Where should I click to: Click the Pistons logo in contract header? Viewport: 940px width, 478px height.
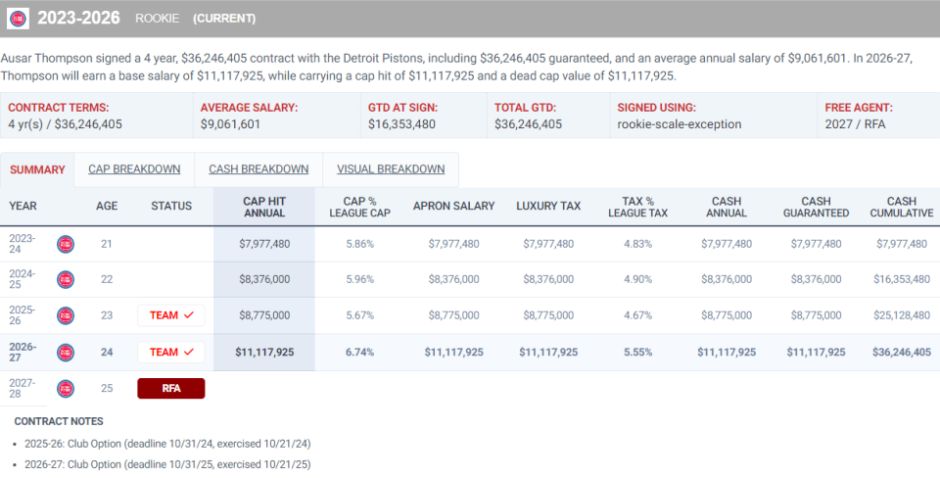coord(18,19)
